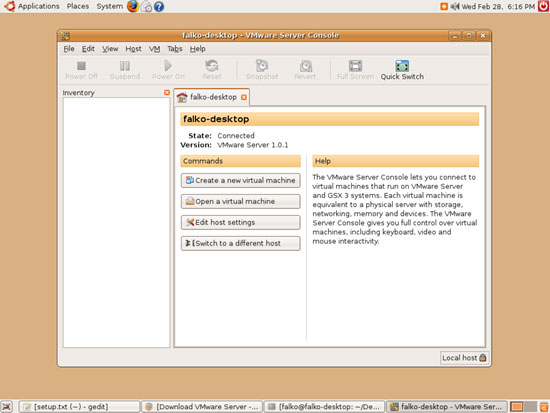Screen dimensions: 550x413
Task: Open the File menu
Action: point(69,49)
